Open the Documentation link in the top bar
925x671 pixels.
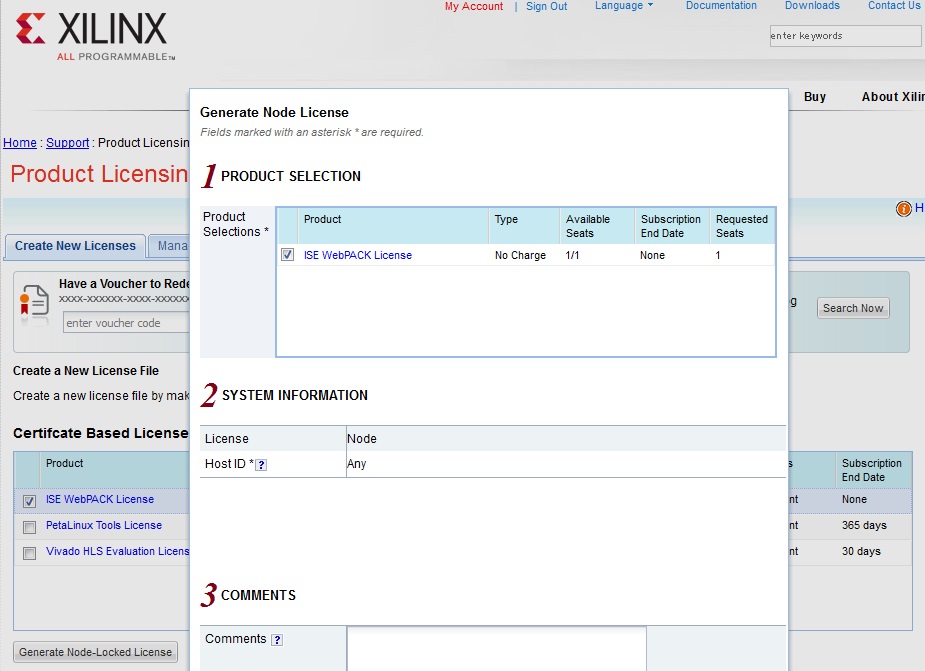[721, 6]
